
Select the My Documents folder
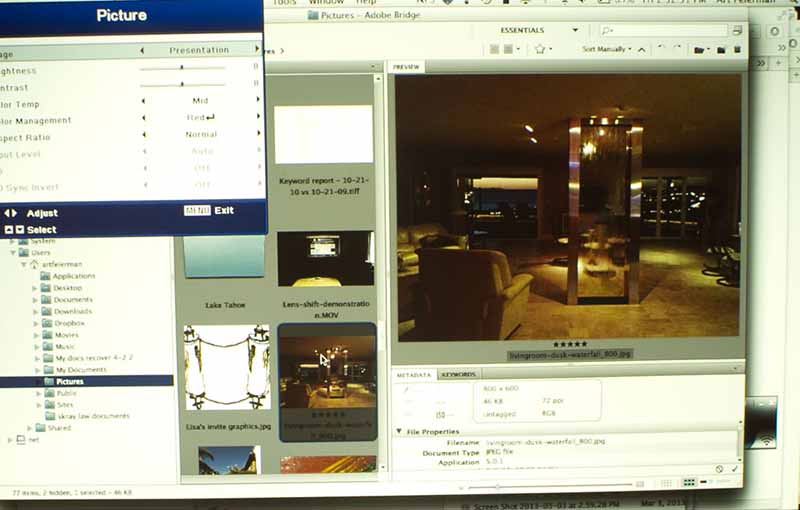coord(75,370)
